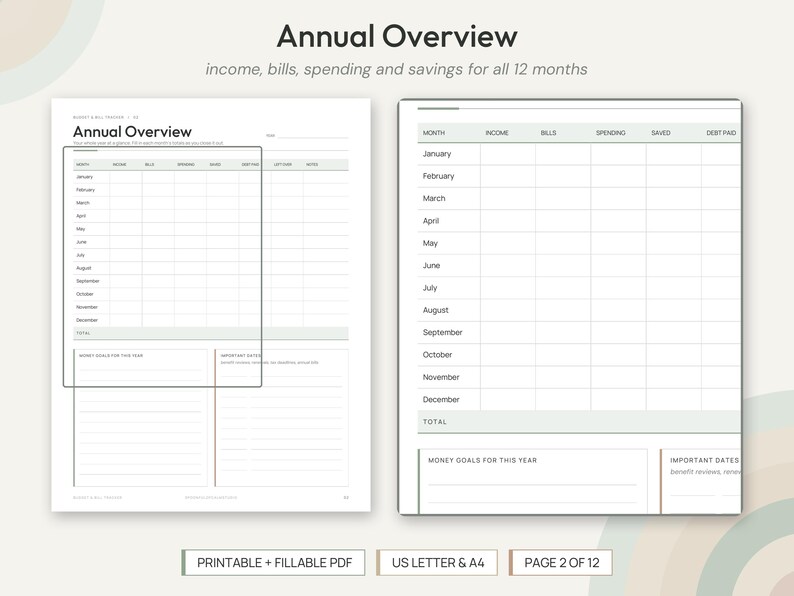Click the 'PAGE 2 OF 12' badge
The height and width of the screenshot is (596, 794).
coord(561,563)
